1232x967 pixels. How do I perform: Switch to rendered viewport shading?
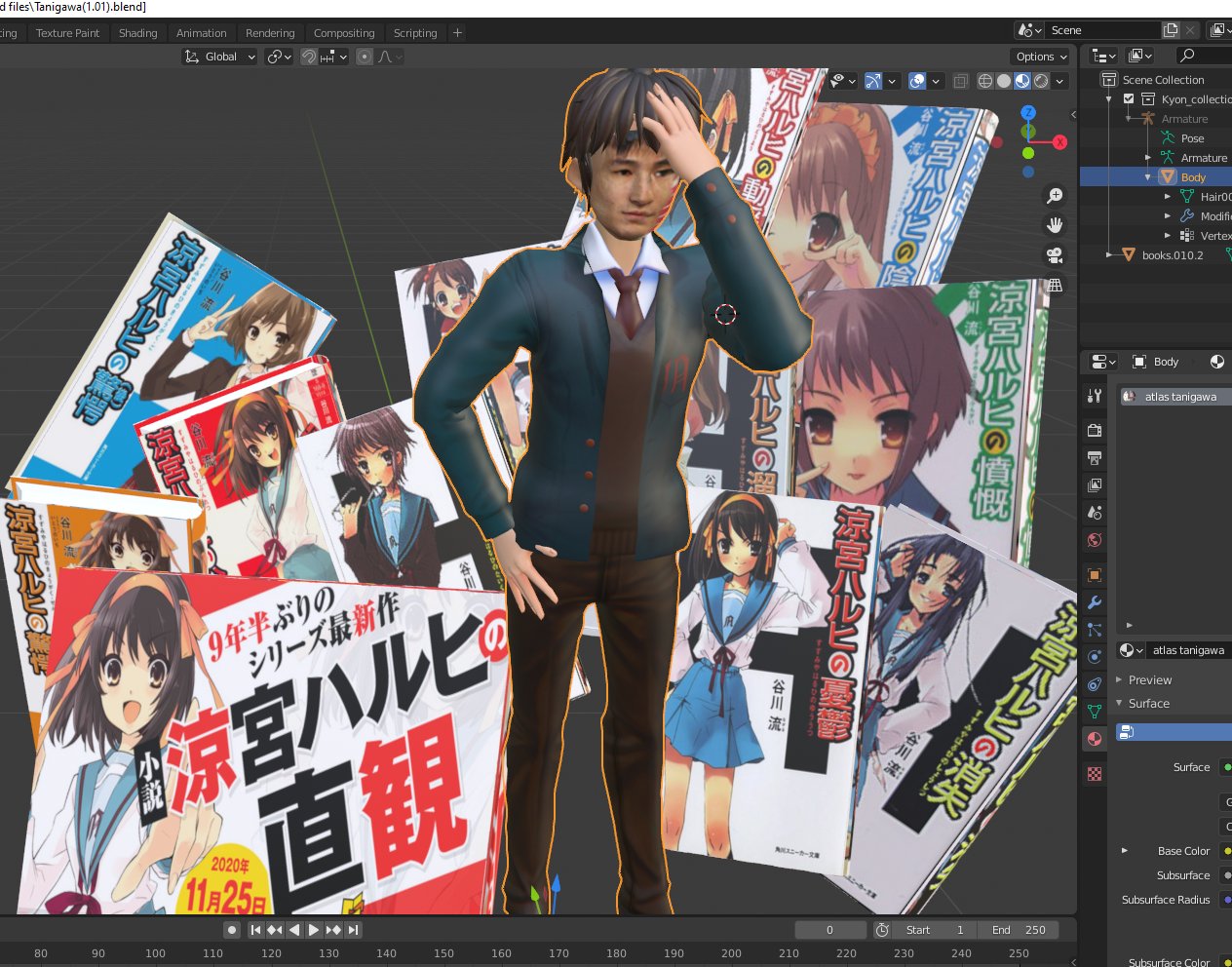pyautogui.click(x=1041, y=81)
